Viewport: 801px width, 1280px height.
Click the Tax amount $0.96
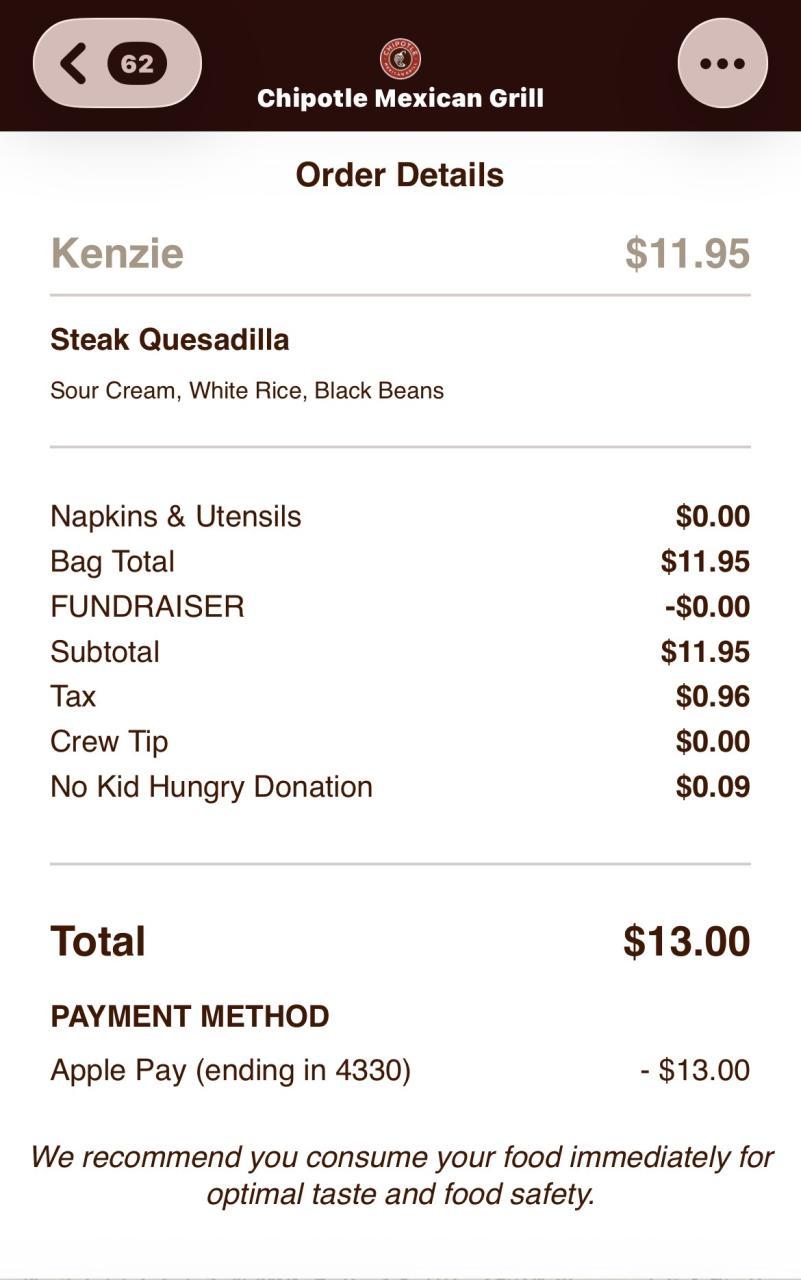[x=712, y=697]
